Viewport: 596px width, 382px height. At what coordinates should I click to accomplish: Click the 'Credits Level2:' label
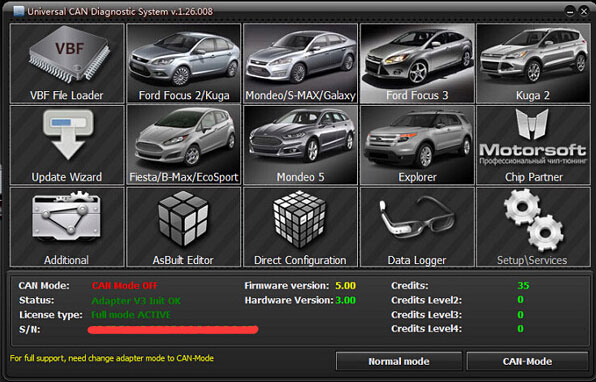click(426, 300)
